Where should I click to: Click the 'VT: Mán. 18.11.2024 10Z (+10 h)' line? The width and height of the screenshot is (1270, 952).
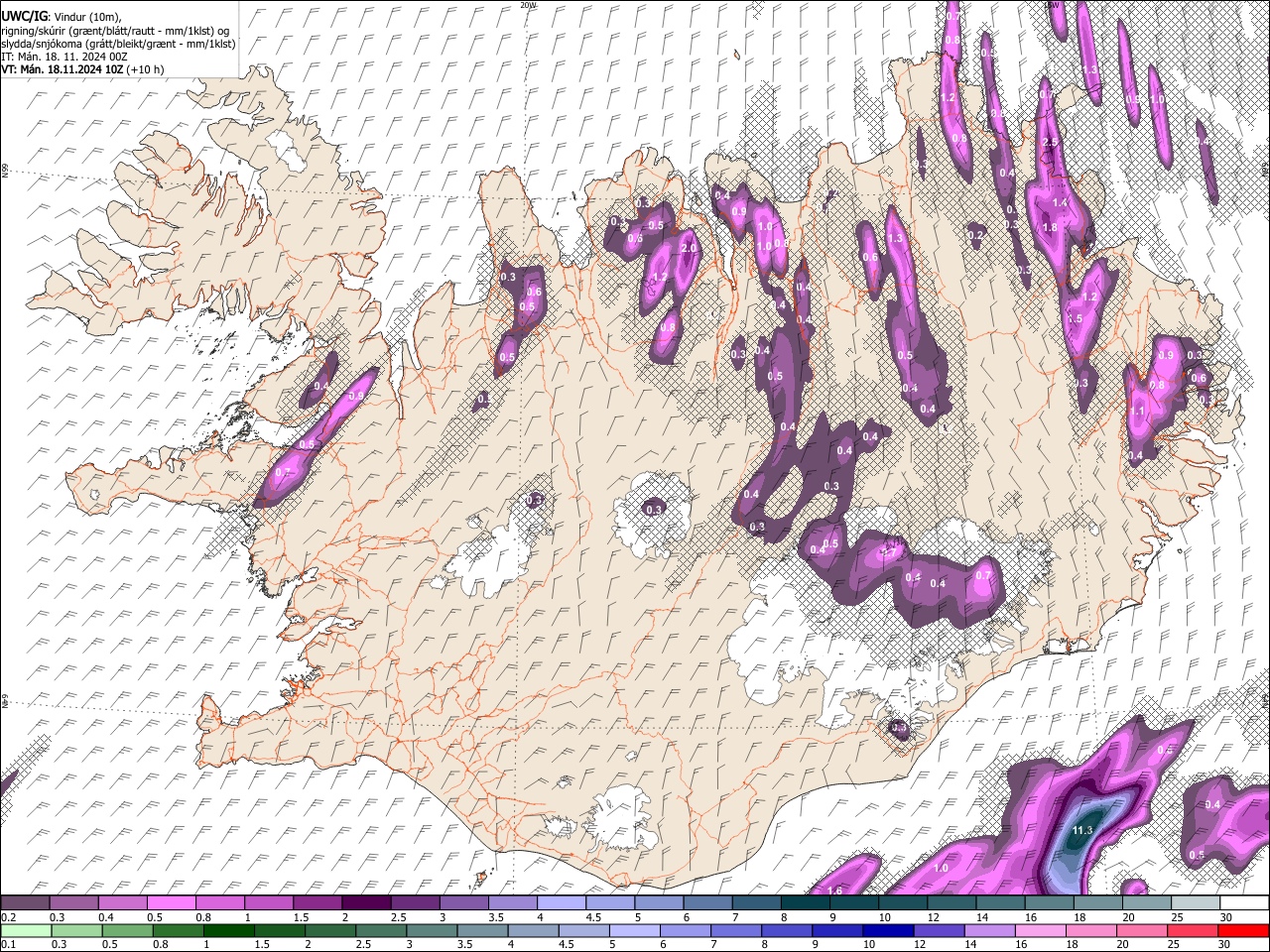click(x=82, y=69)
